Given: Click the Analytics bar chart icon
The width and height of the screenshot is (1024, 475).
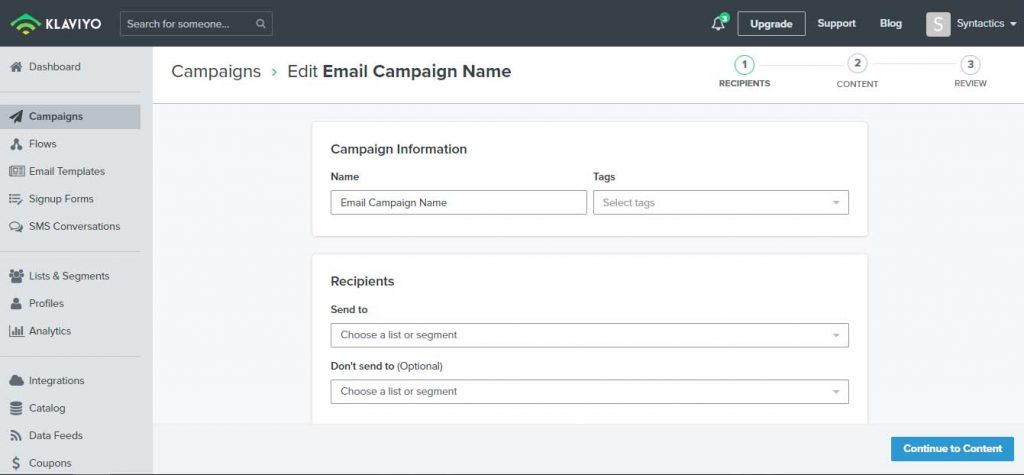Looking at the screenshot, I should tap(16, 331).
